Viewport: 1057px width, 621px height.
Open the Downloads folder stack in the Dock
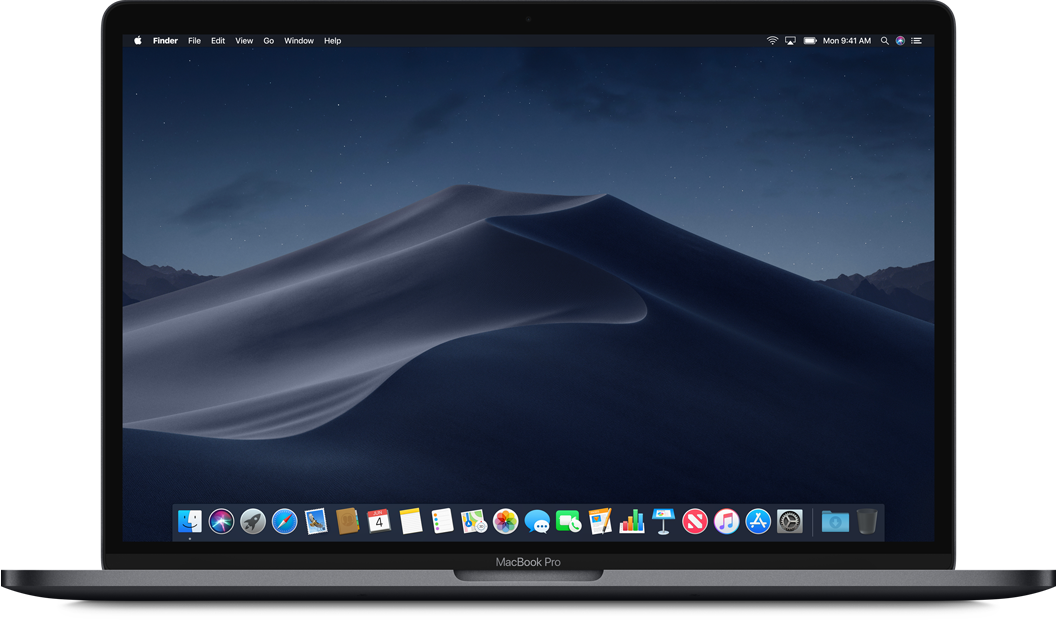pyautogui.click(x=835, y=521)
